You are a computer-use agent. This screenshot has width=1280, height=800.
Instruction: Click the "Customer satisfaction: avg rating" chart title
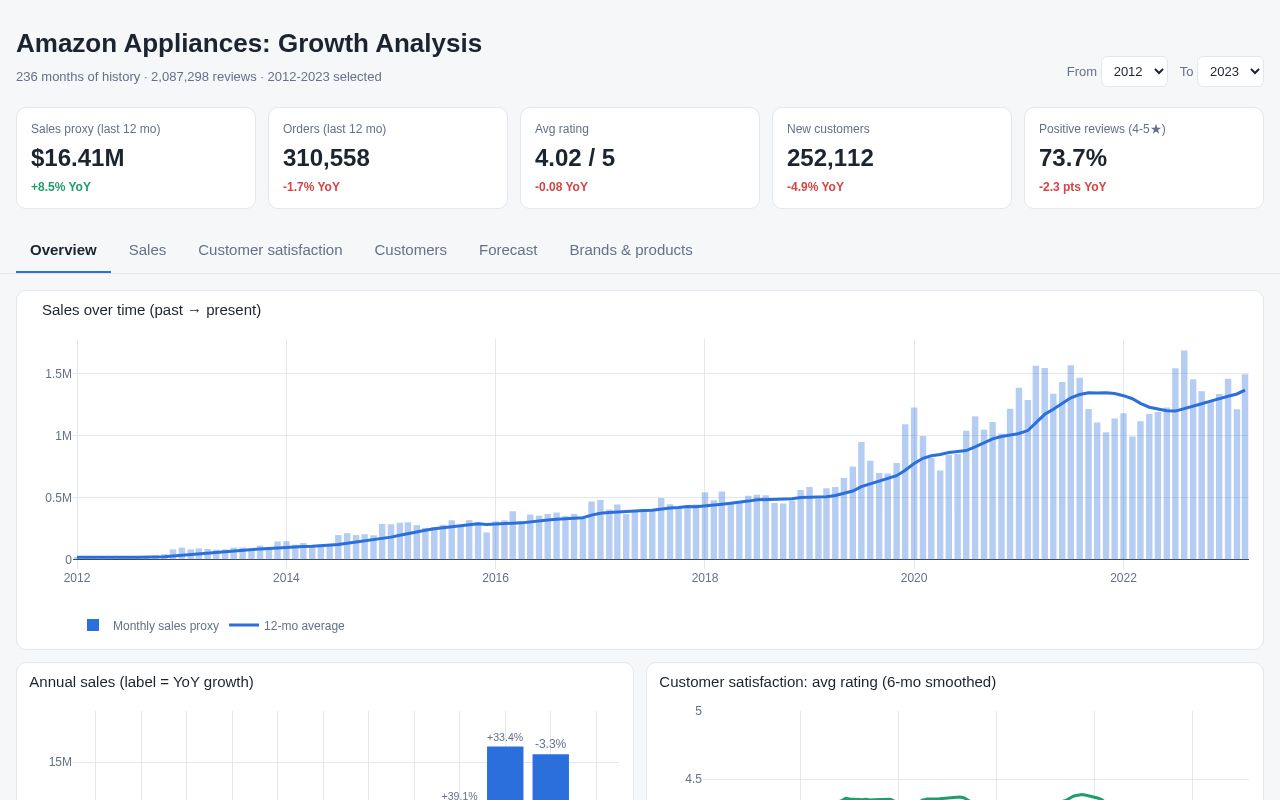point(827,682)
